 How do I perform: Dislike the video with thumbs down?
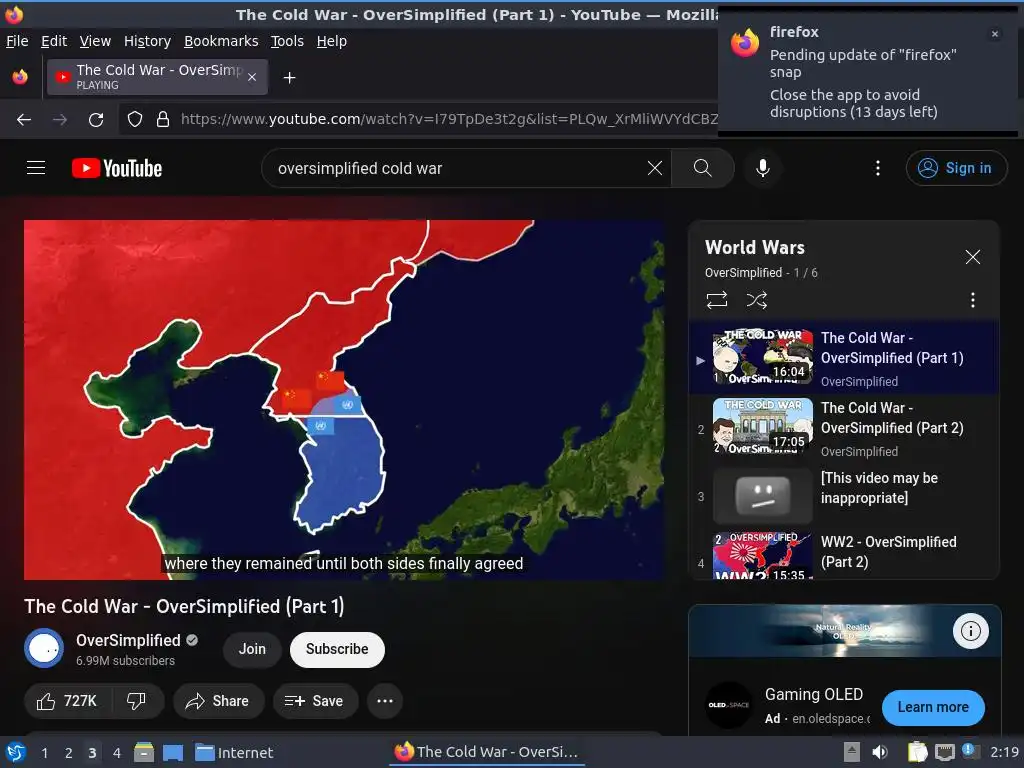pos(136,701)
